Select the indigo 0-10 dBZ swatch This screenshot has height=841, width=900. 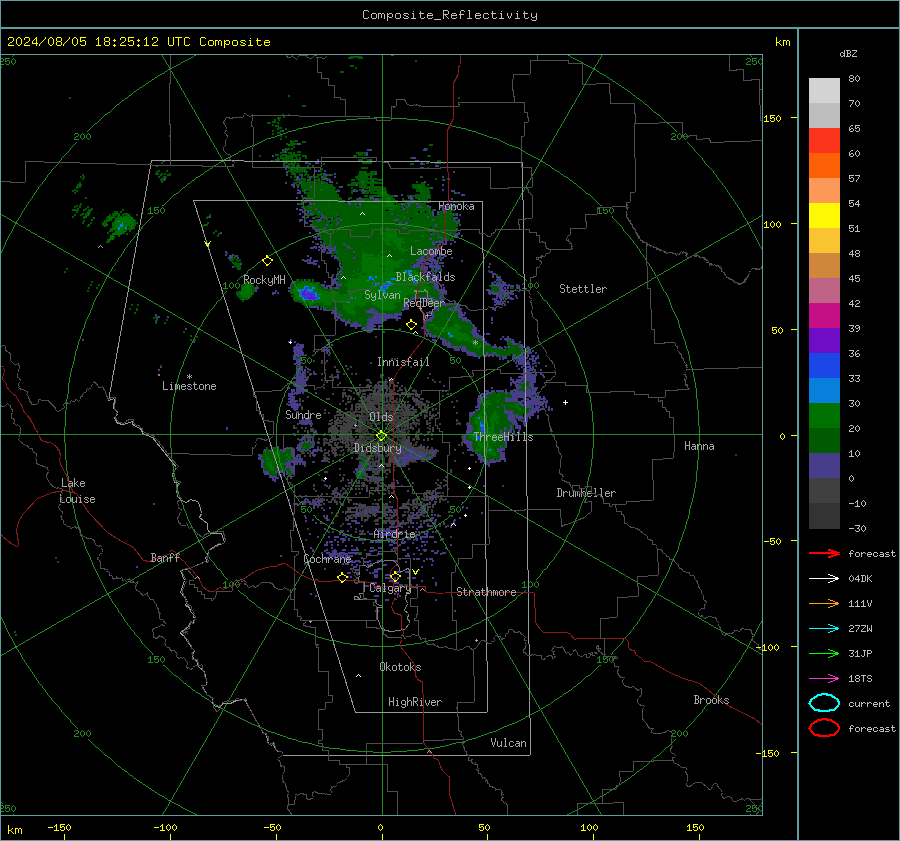(824, 466)
